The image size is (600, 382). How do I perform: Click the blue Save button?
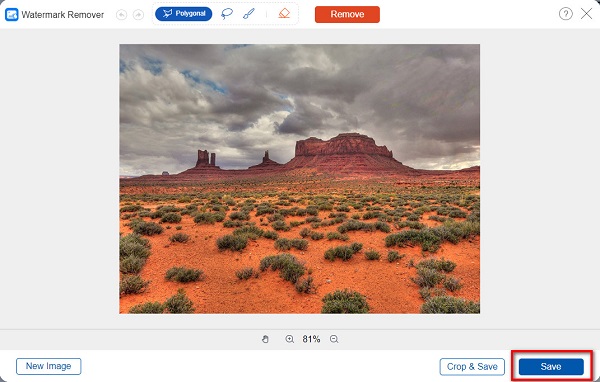(x=551, y=367)
